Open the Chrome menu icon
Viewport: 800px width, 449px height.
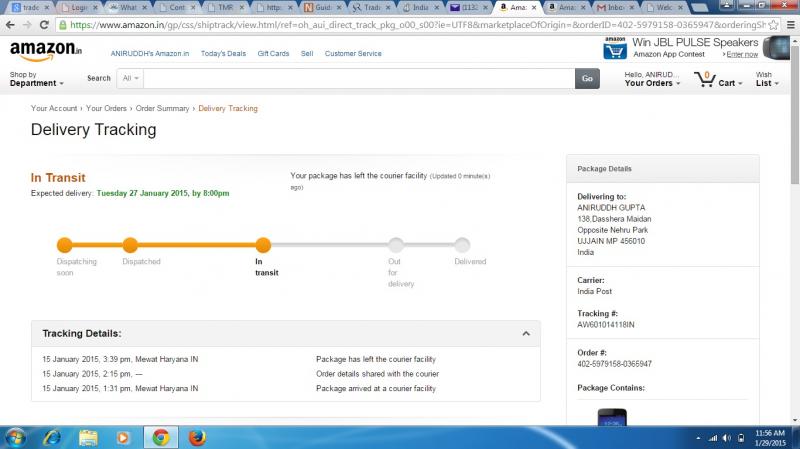click(790, 24)
